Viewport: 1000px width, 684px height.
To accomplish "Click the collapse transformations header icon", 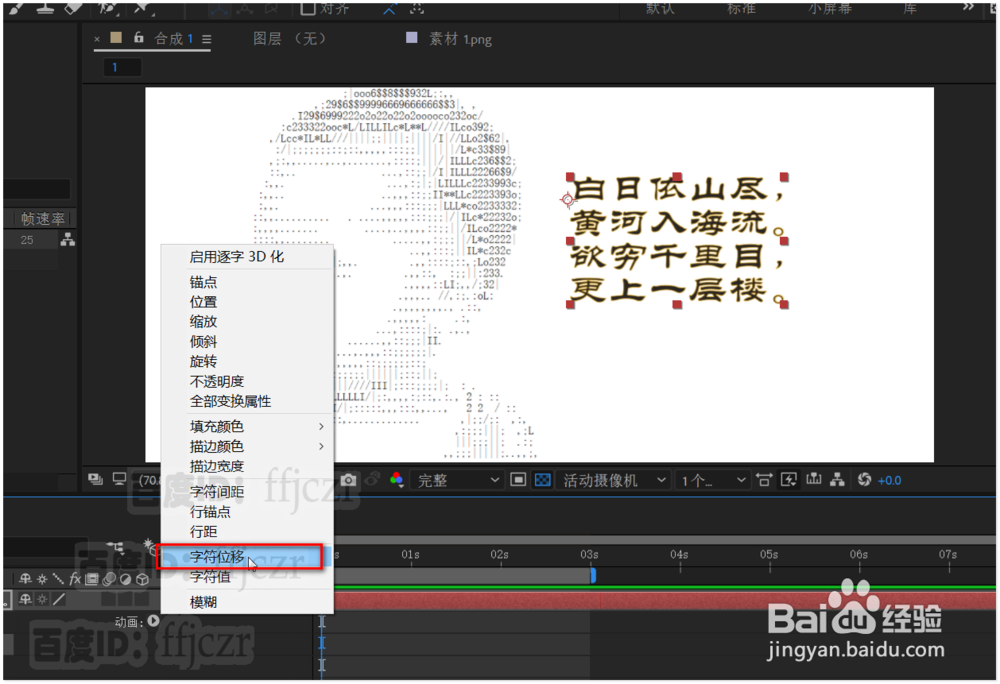I will 42,579.
